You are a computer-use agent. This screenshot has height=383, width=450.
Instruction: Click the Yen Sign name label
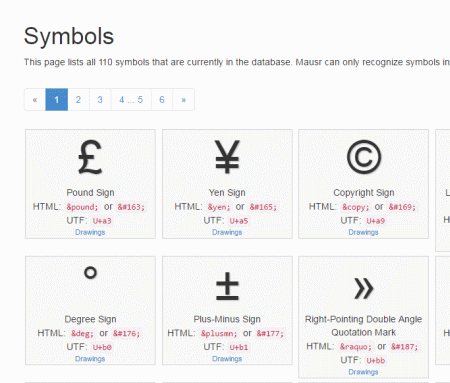click(227, 193)
